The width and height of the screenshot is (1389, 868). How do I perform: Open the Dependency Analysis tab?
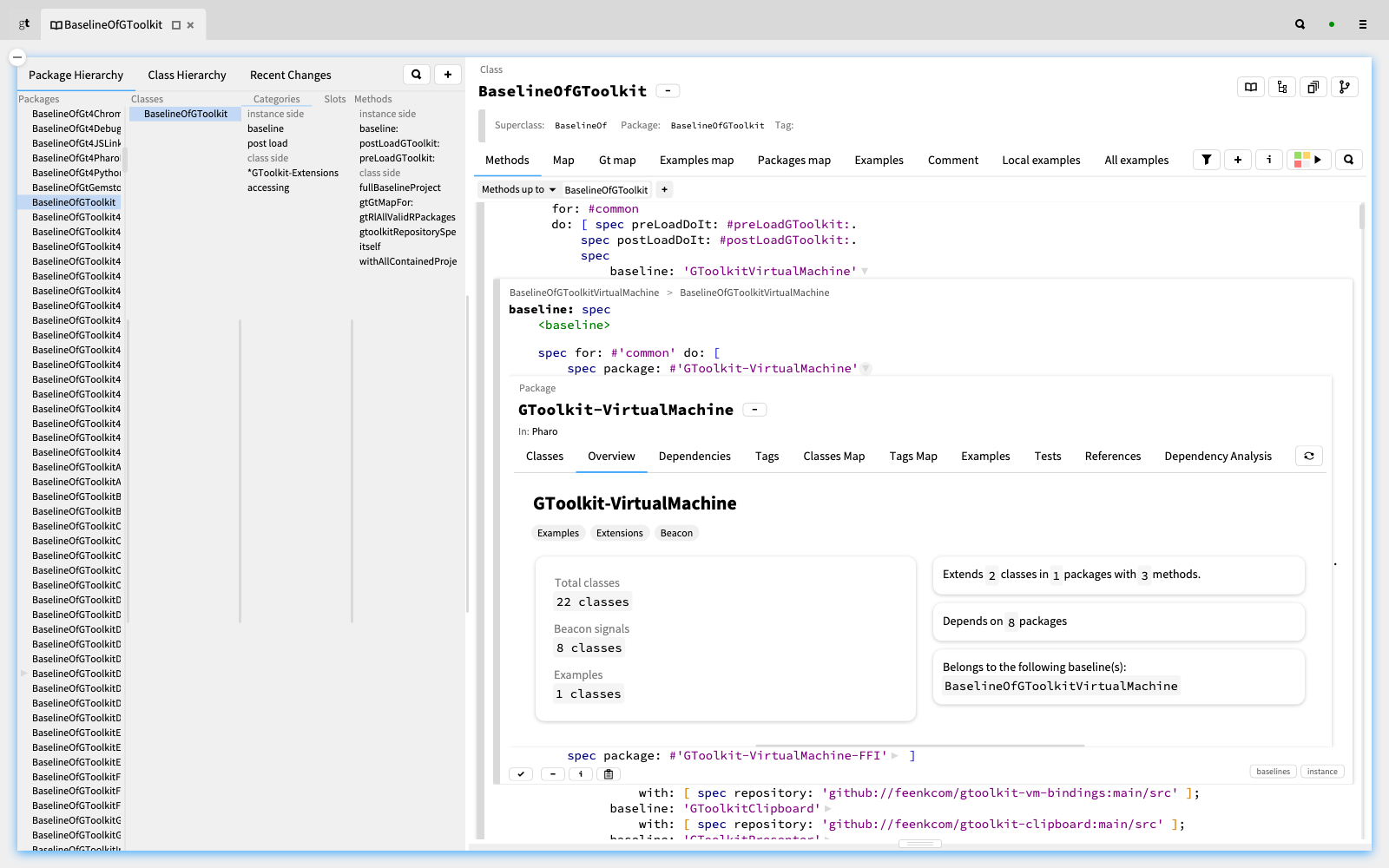coord(1218,457)
